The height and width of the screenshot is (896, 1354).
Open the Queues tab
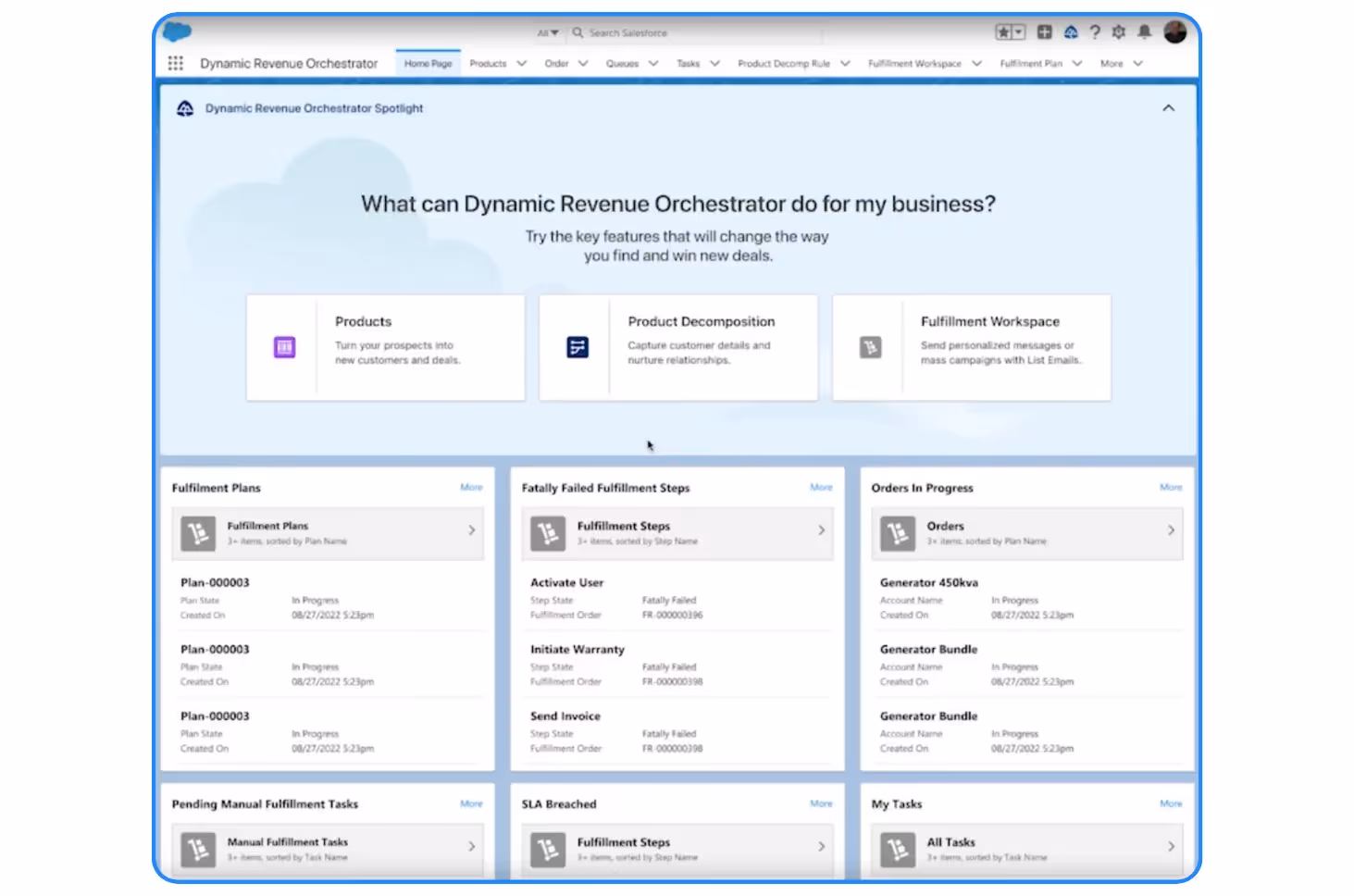[622, 64]
